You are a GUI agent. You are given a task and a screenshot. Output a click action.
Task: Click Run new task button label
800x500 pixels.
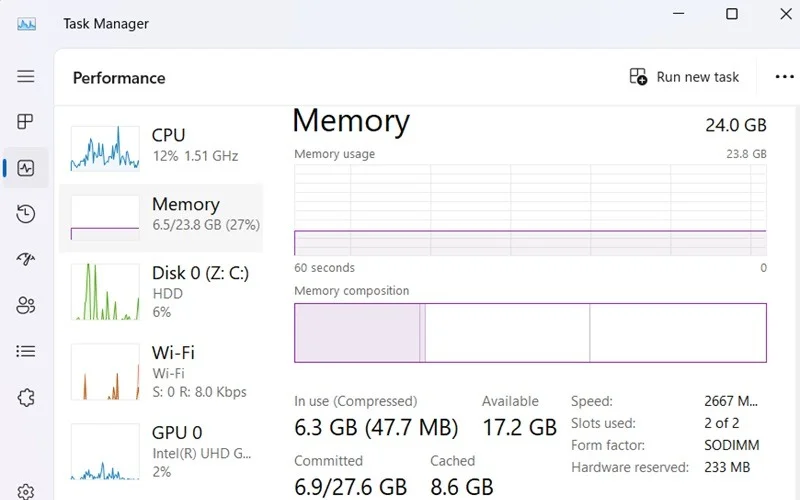(x=697, y=77)
